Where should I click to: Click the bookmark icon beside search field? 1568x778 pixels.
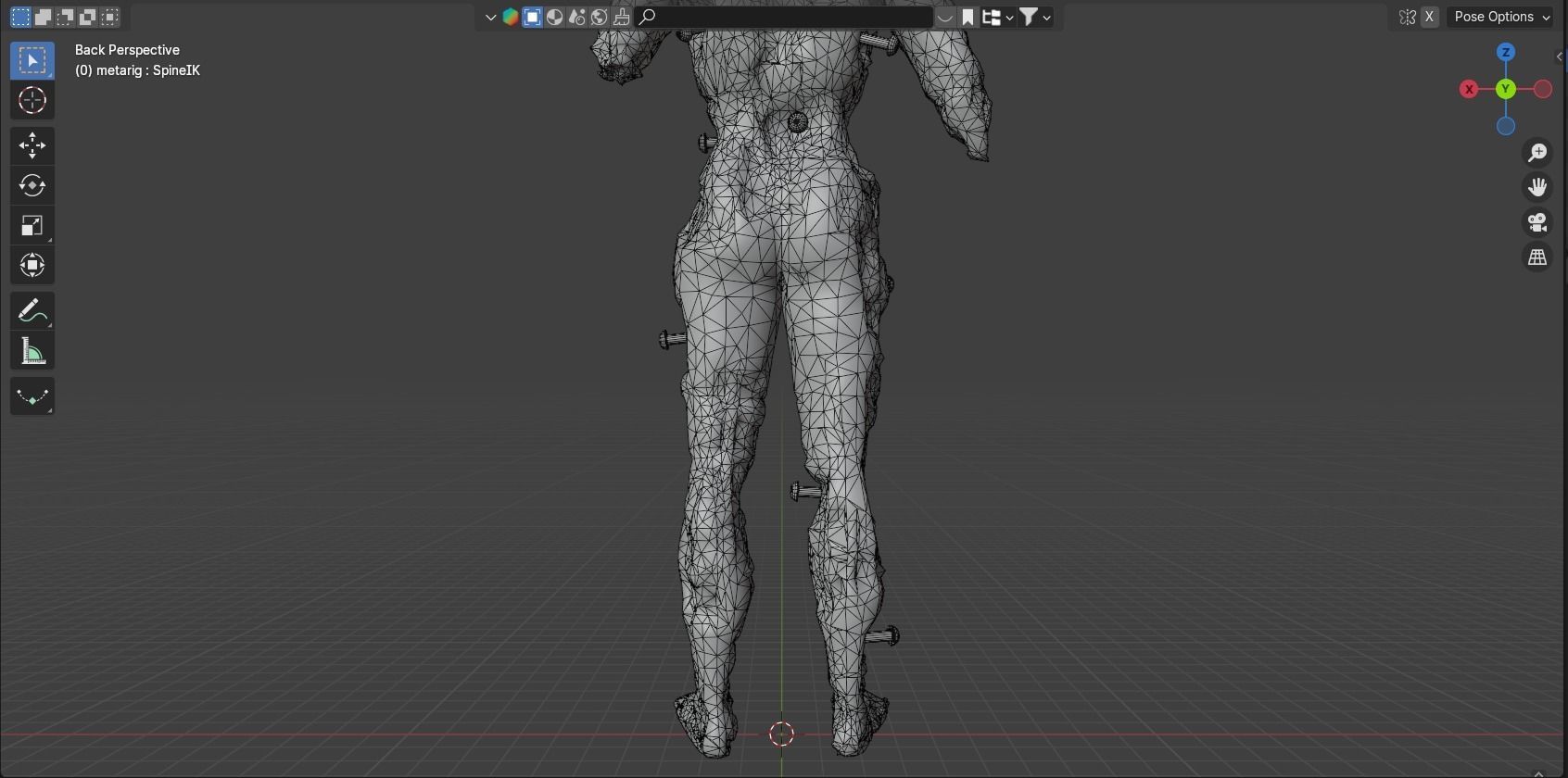click(967, 17)
